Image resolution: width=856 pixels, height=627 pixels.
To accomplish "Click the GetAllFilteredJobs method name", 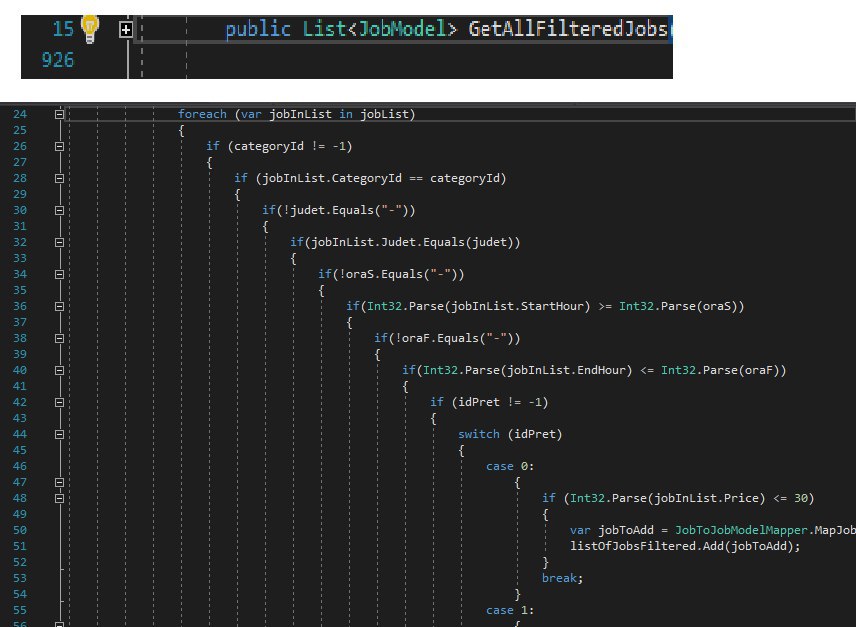I will pos(568,29).
